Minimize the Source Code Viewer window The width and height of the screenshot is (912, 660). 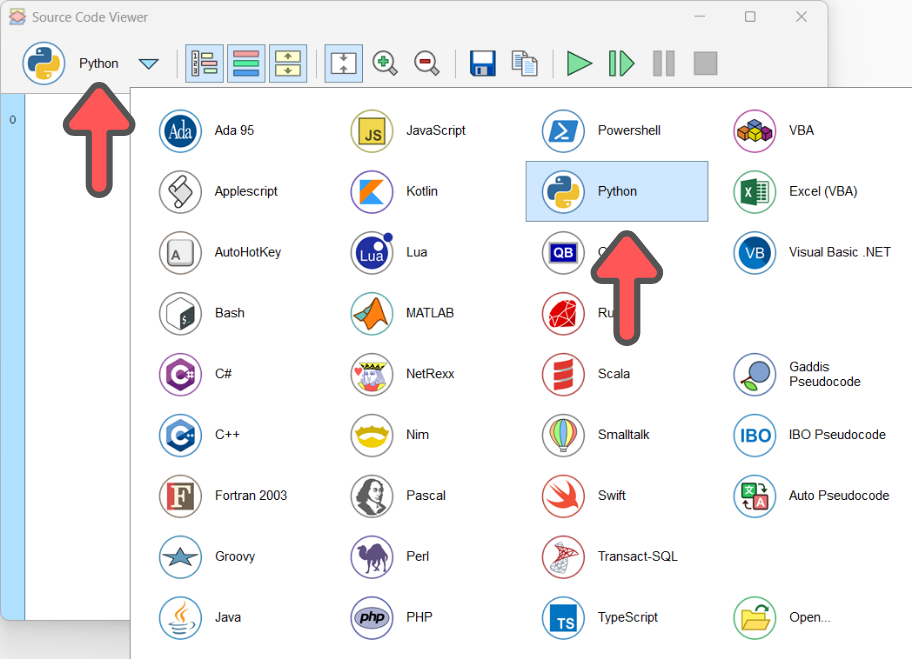click(699, 17)
